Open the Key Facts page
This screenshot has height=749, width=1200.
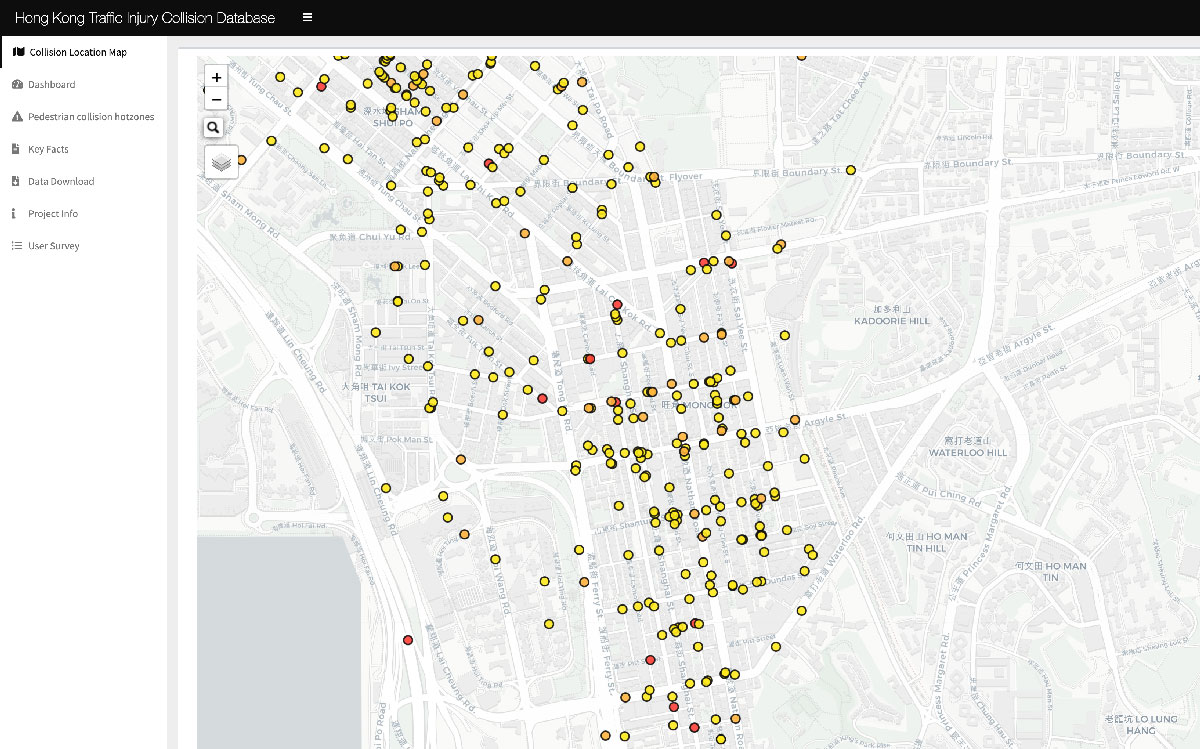point(83,149)
